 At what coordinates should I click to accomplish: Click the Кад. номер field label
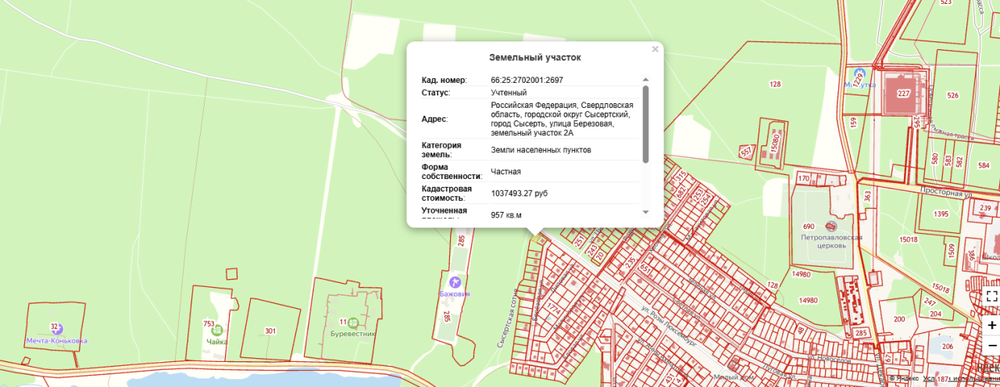445,80
